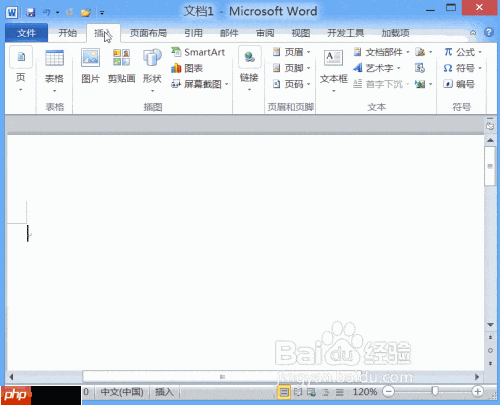The image size is (500, 405).
Task: Click the 编号 (Number) button
Action: (459, 84)
